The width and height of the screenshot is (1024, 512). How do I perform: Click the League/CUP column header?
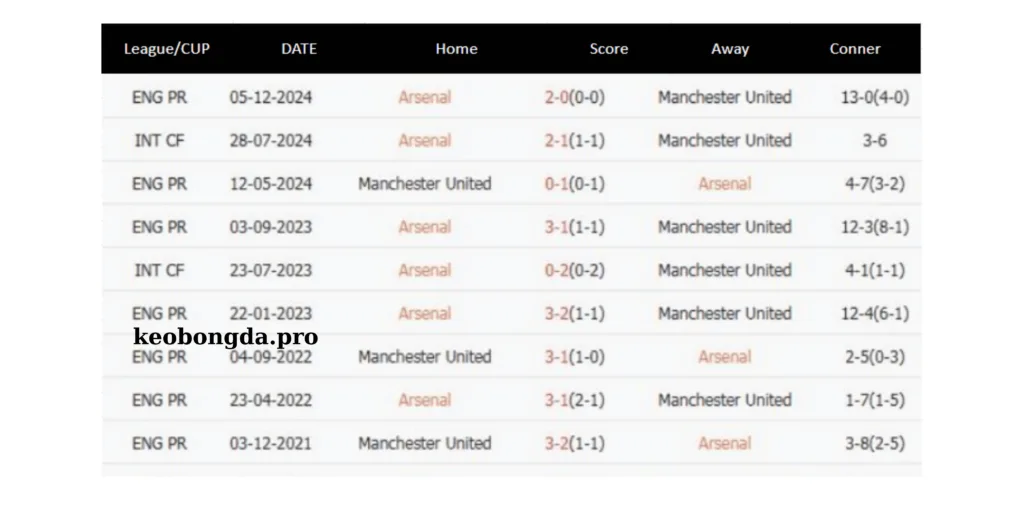pos(167,49)
